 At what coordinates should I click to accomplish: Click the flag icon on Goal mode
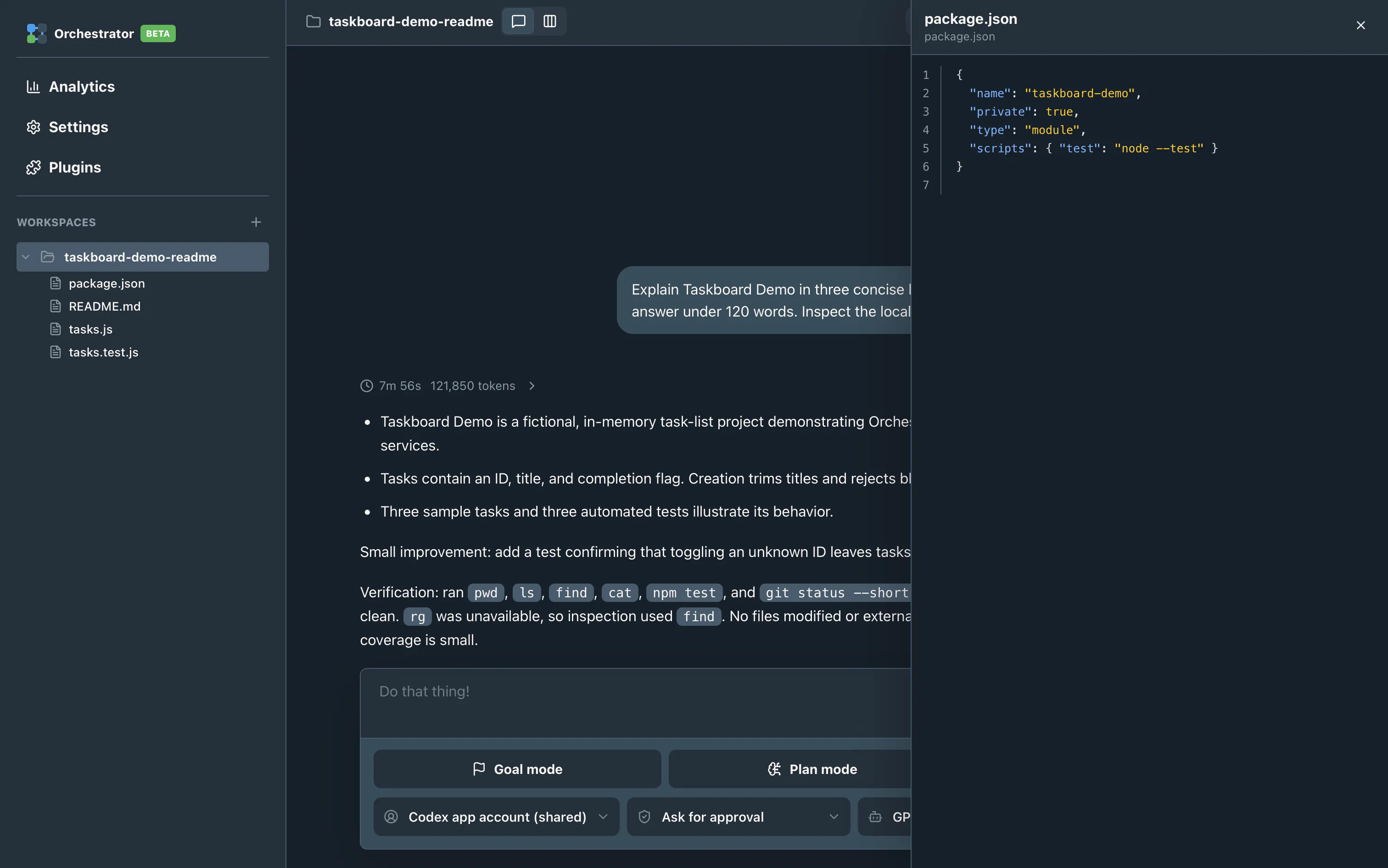[x=479, y=769]
